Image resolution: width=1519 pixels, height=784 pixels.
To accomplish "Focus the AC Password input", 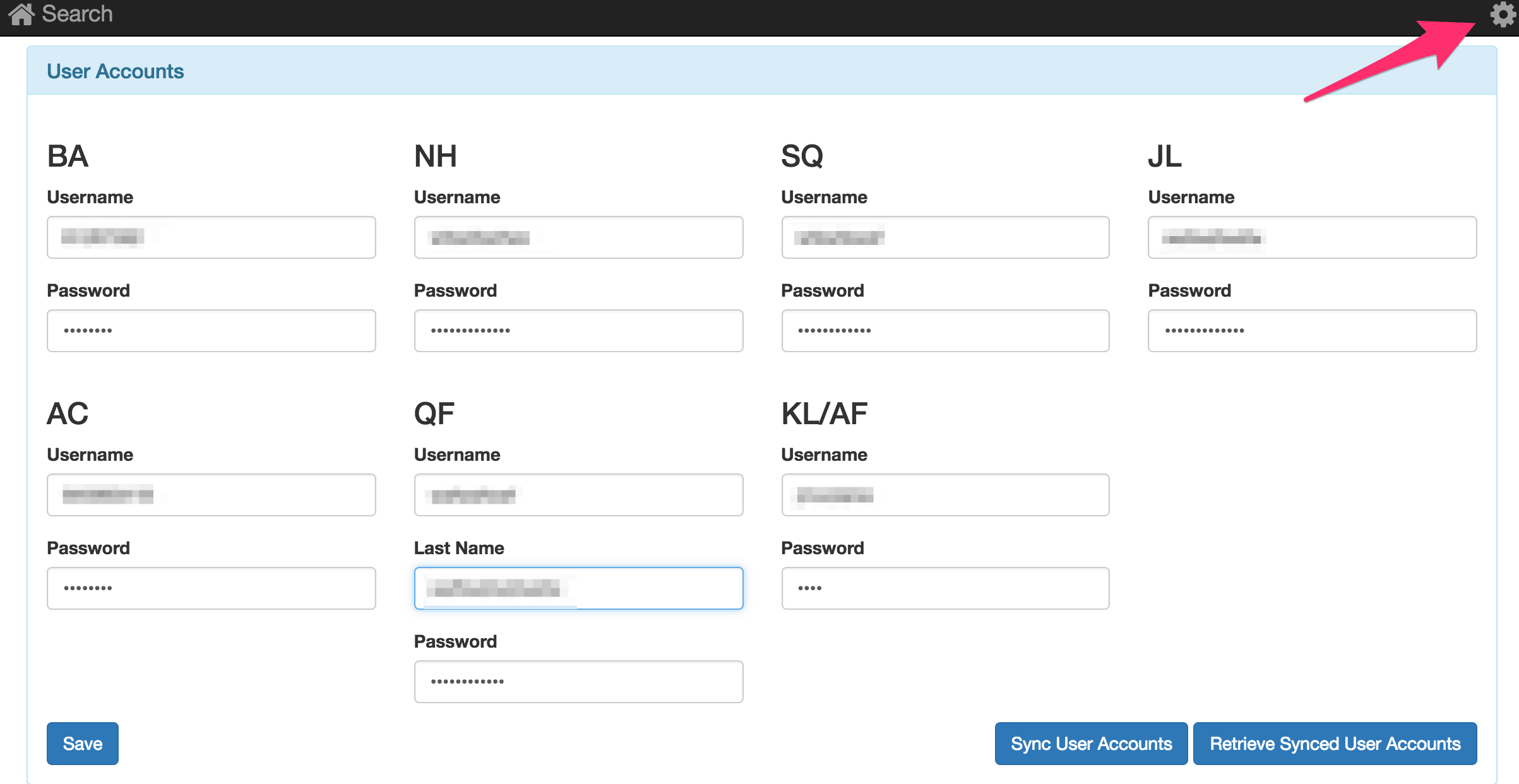I will [x=211, y=588].
